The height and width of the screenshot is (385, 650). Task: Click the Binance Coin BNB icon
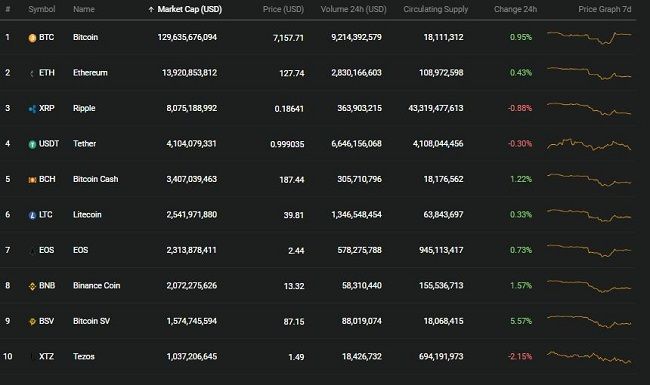[32, 286]
